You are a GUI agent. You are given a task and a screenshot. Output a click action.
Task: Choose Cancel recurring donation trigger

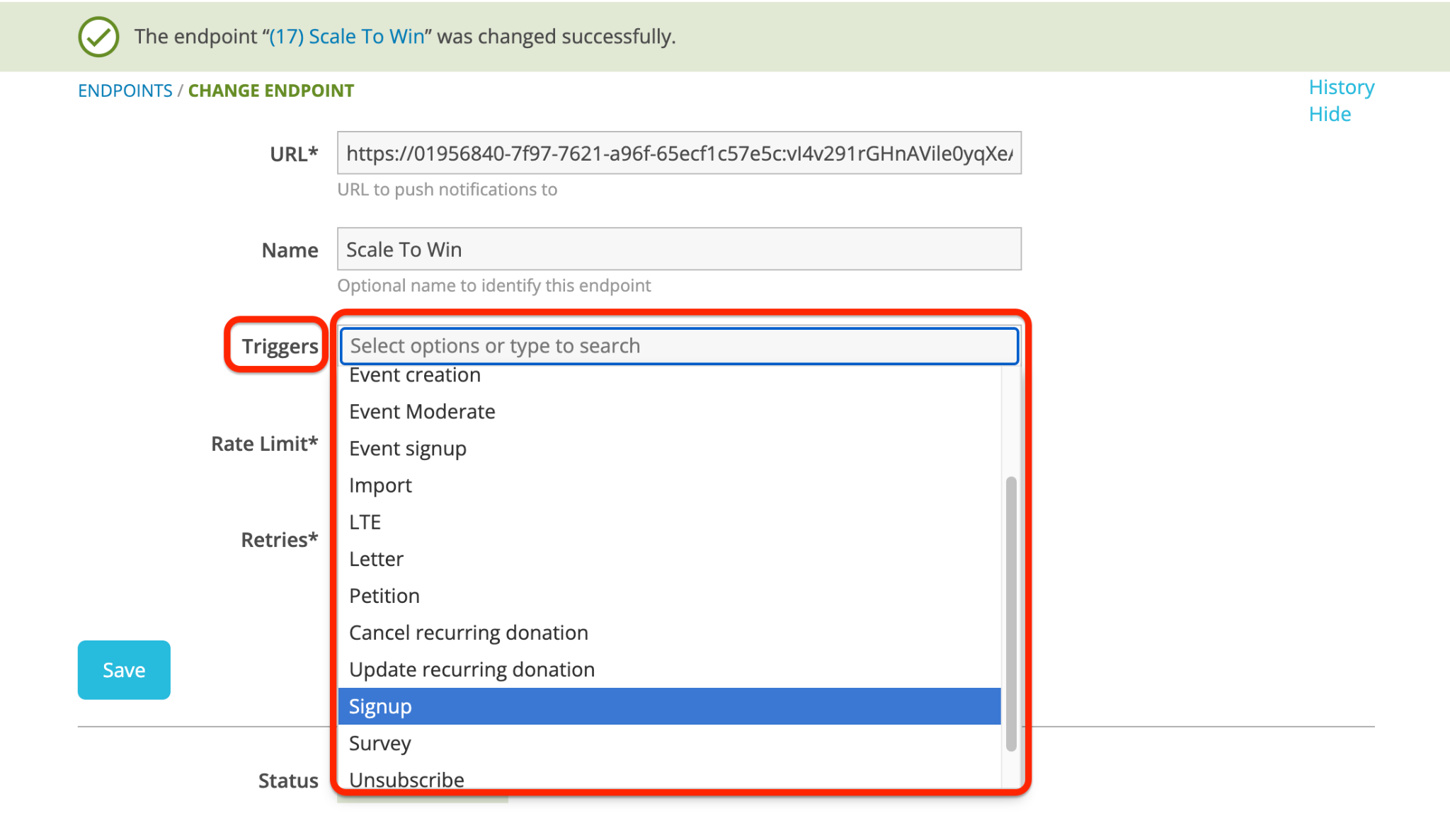point(669,633)
